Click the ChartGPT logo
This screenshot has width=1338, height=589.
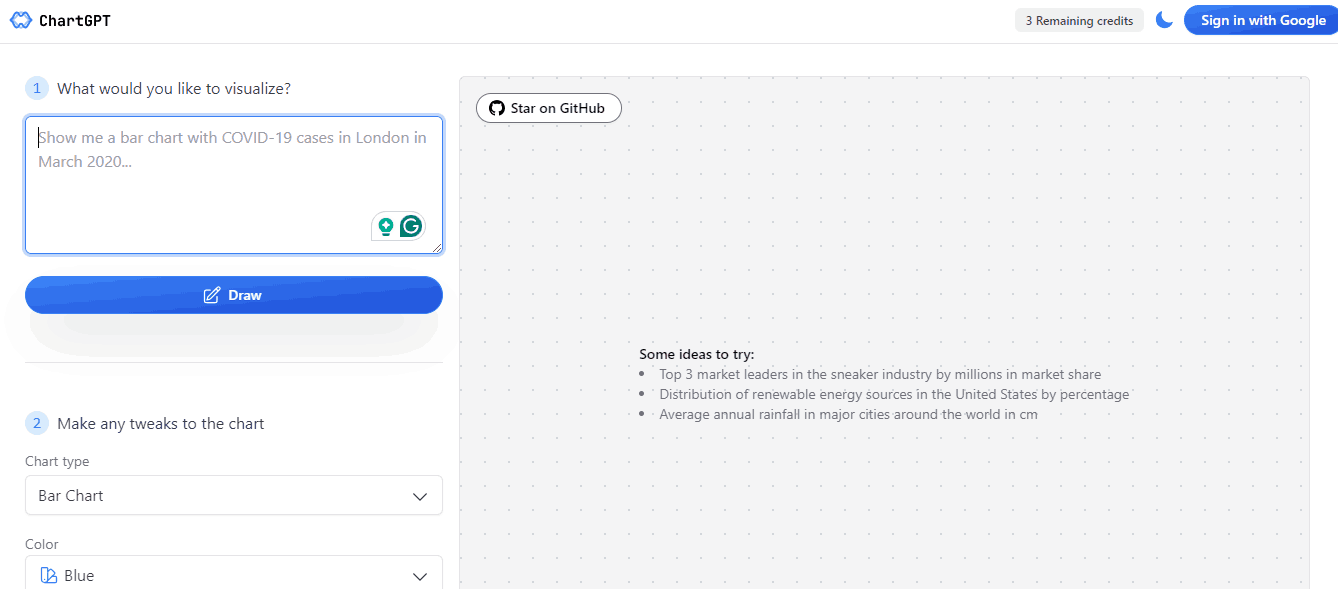[60, 19]
